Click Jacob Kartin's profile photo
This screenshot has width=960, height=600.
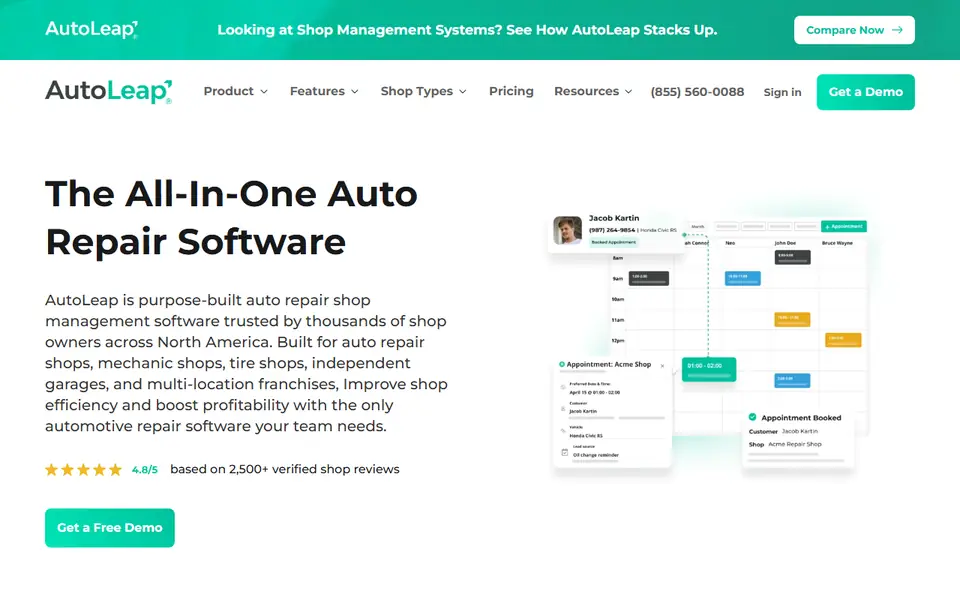(x=568, y=230)
